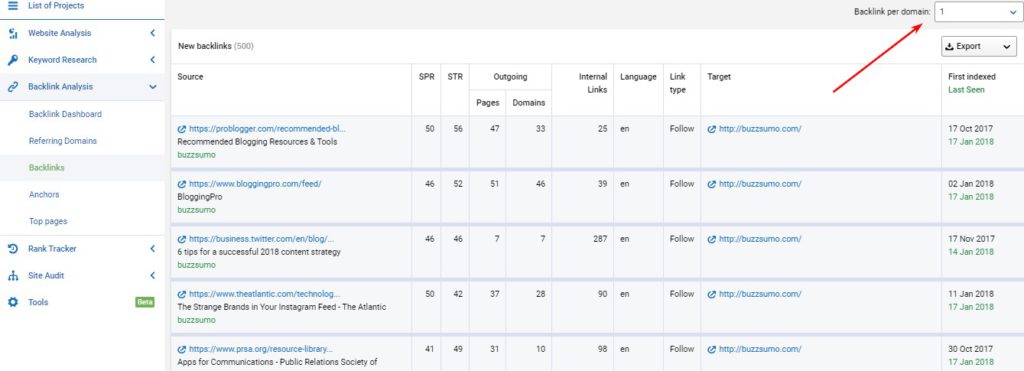Open the Backlink per domain dropdown
Viewport: 1024px width, 371px height.
point(979,12)
